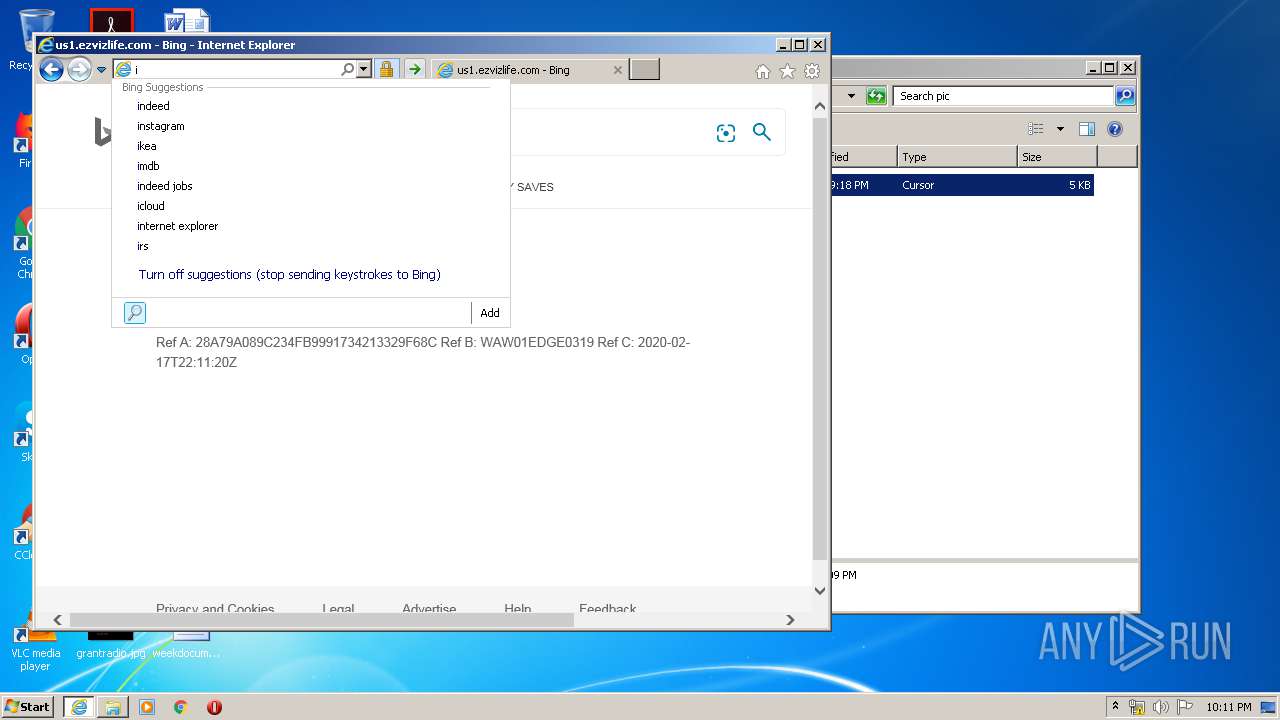
Task: Open VLC media player desktop shortcut
Action: [x=35, y=645]
